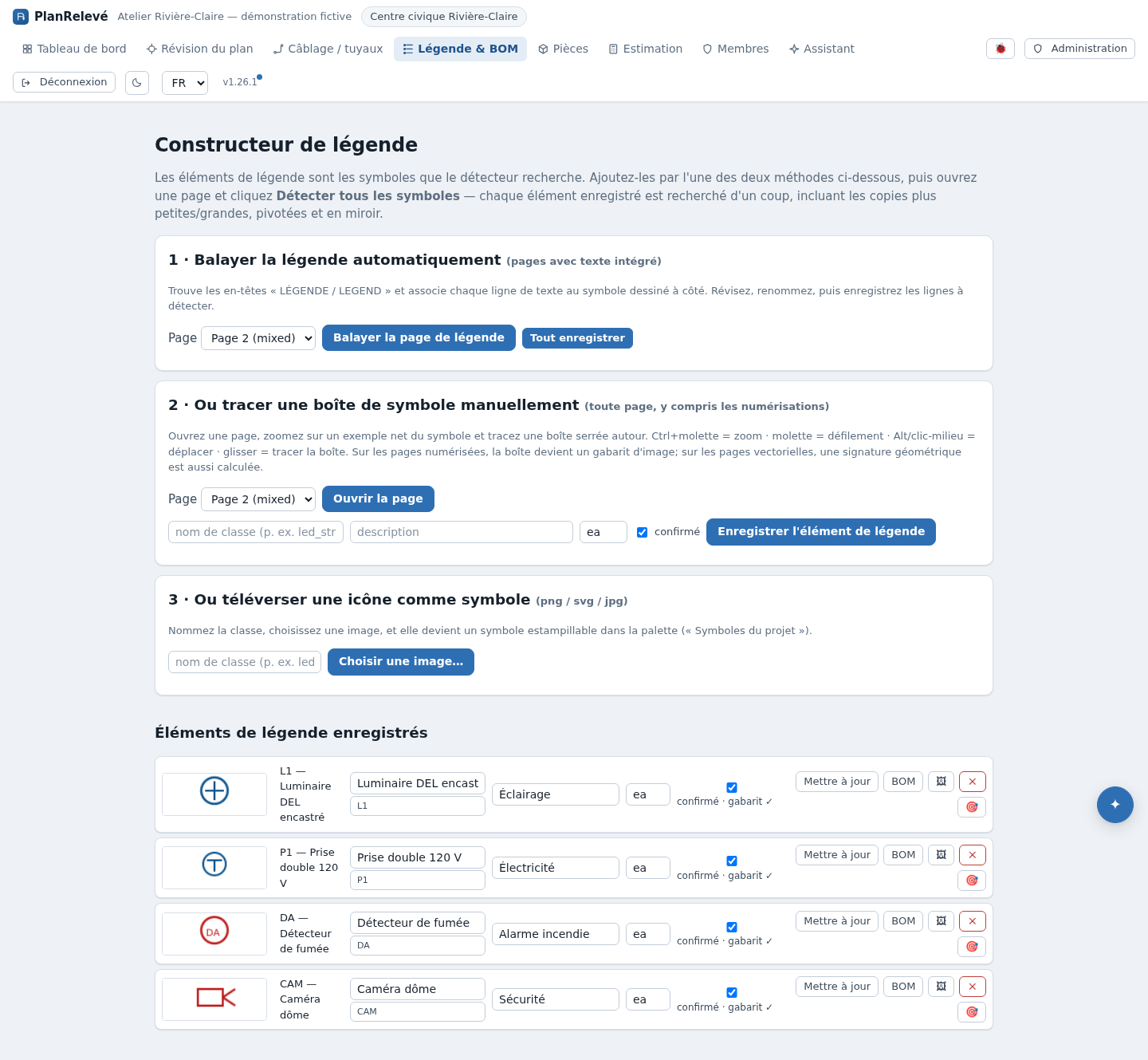Viewport: 1148px width, 1060px height.
Task: Click image icon for L1 legend row
Action: point(941,782)
